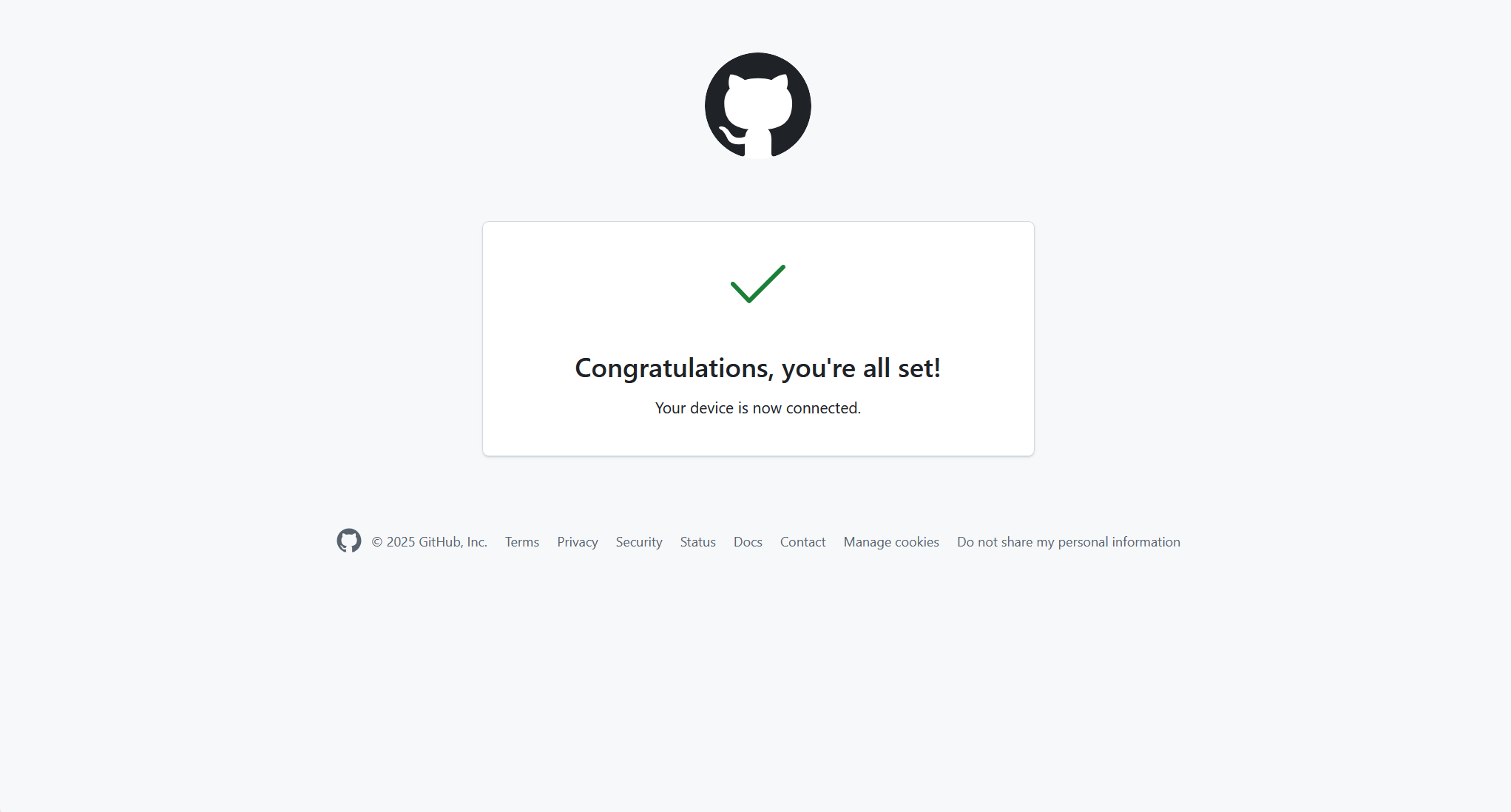Click the small GitHub mark in footer

pos(349,541)
